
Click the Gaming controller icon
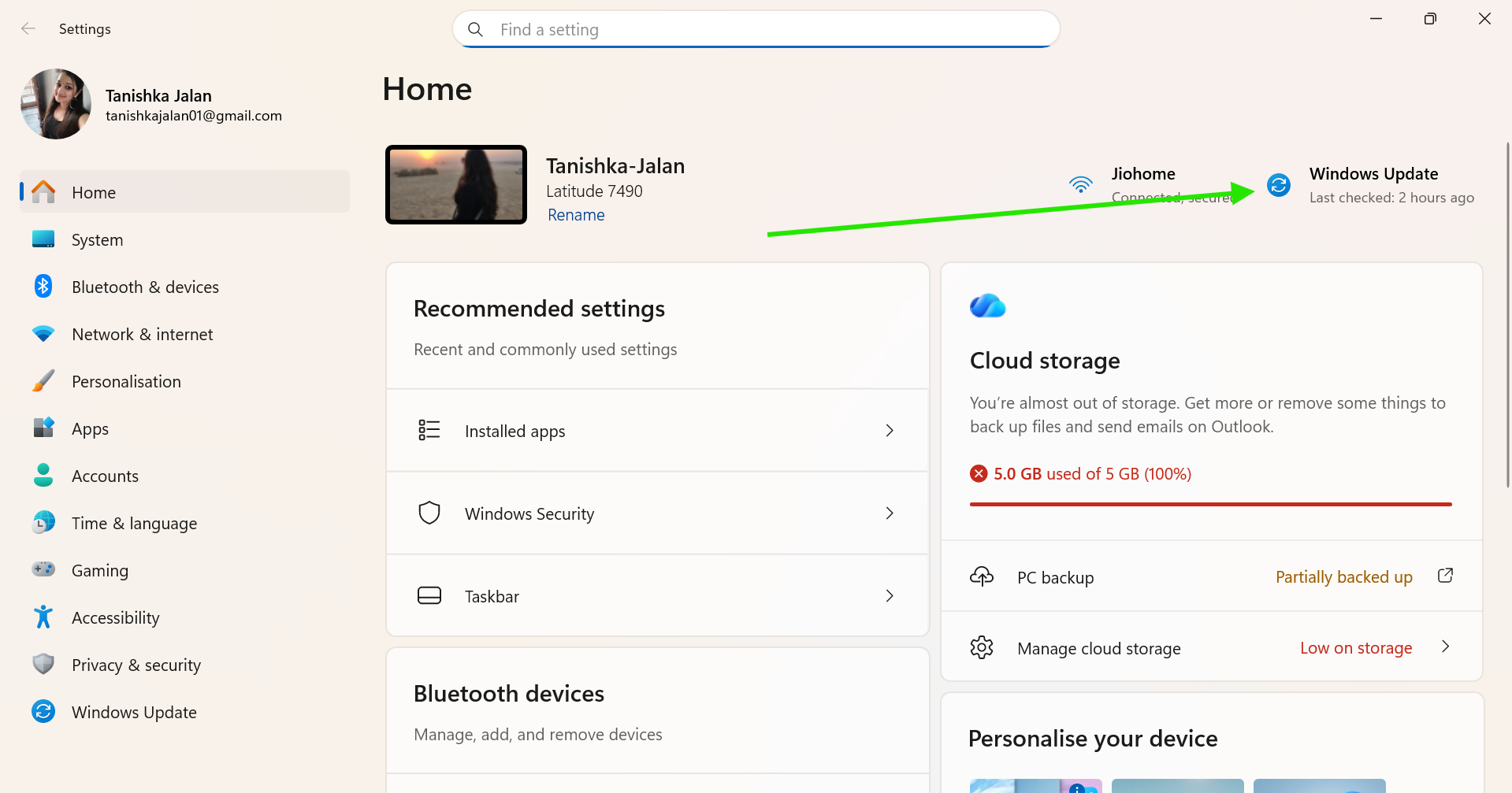pyautogui.click(x=43, y=569)
